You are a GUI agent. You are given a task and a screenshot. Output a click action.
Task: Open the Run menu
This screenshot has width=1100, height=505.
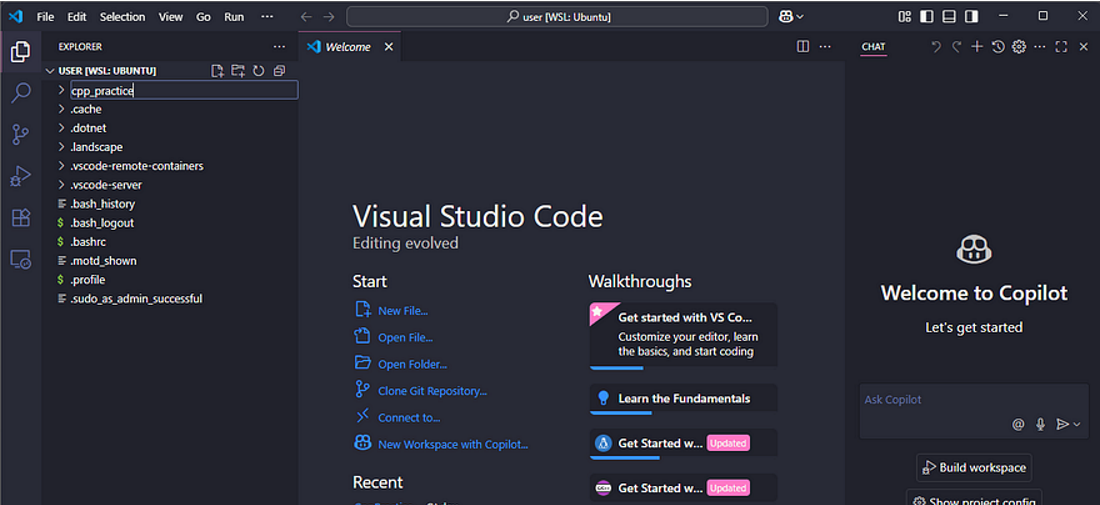(234, 16)
